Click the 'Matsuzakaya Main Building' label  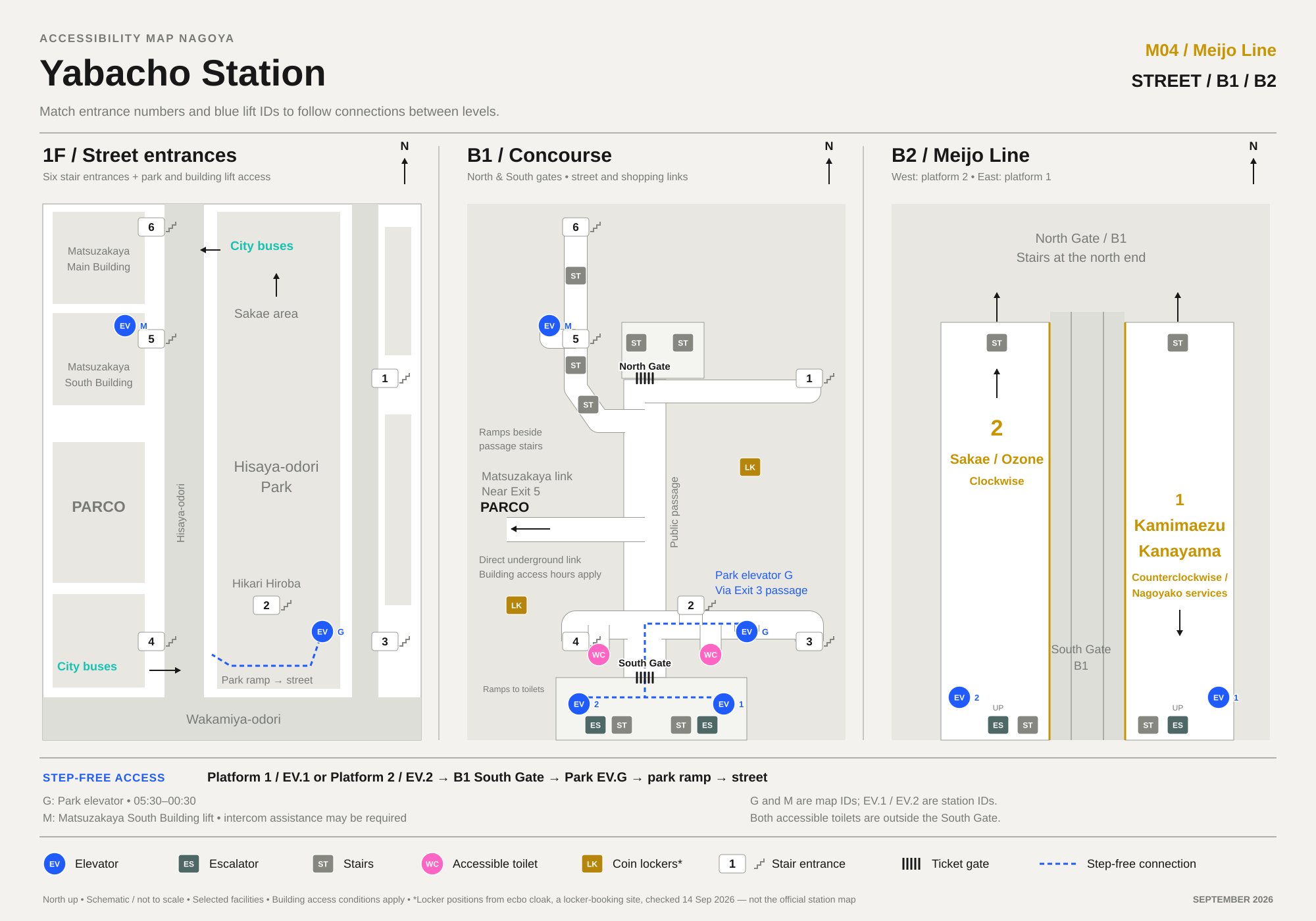click(x=99, y=259)
